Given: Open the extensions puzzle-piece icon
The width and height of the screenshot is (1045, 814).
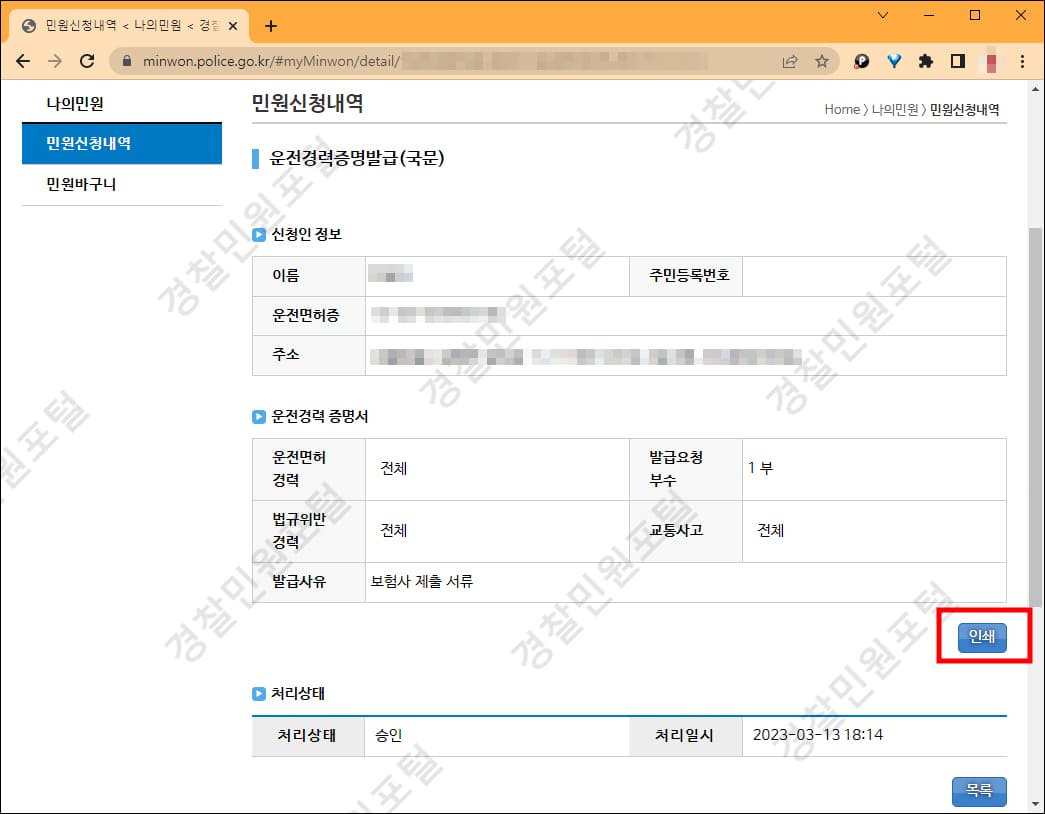Looking at the screenshot, I should point(927,61).
